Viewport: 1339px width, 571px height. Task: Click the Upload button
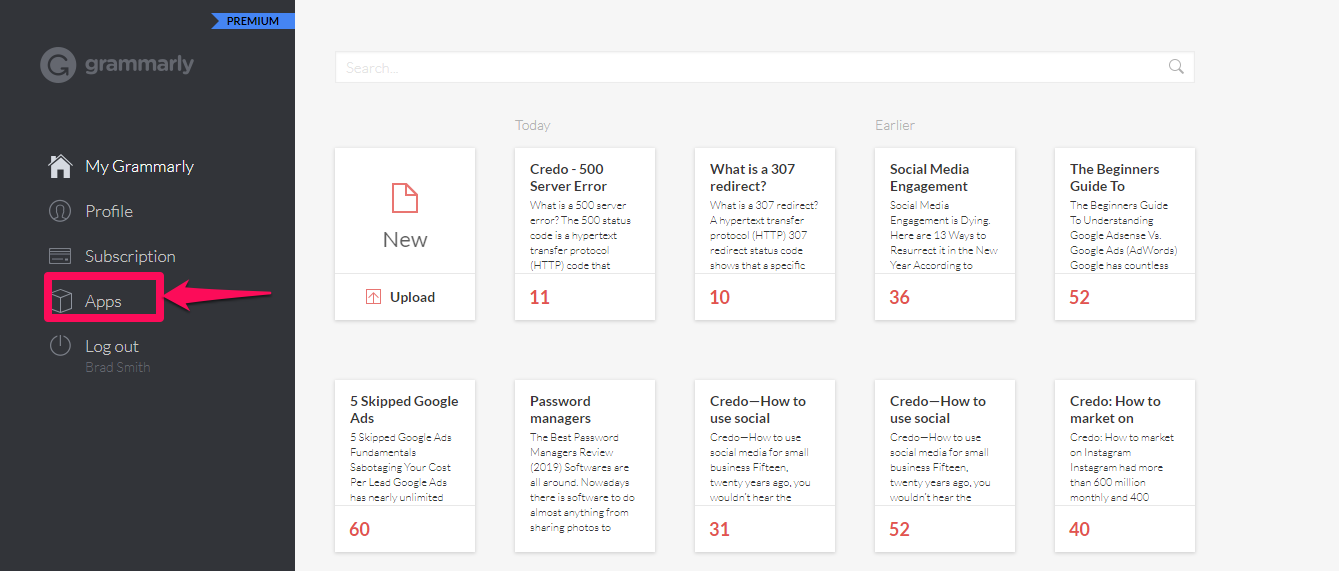pos(405,297)
